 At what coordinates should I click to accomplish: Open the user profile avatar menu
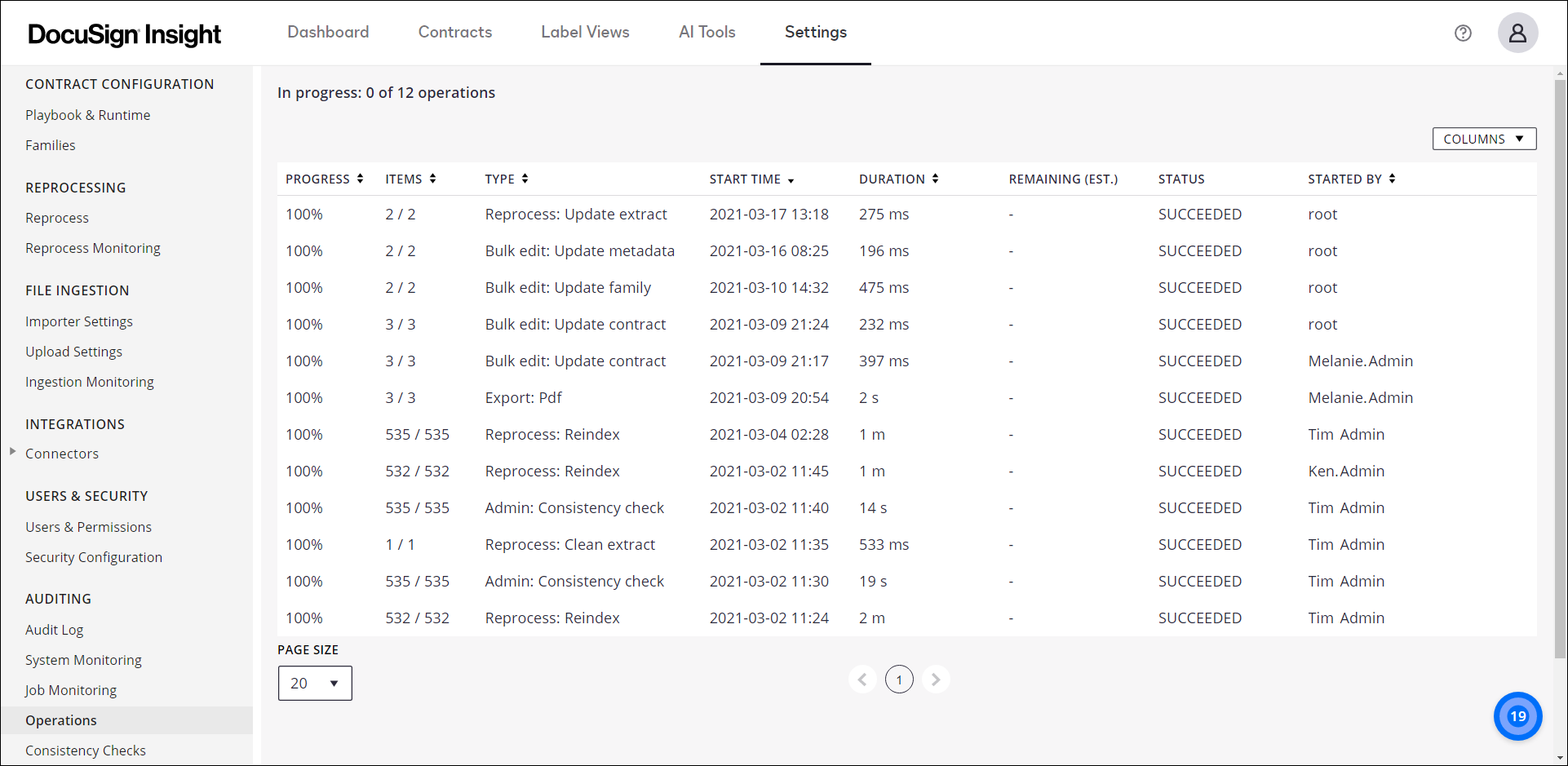tap(1517, 33)
